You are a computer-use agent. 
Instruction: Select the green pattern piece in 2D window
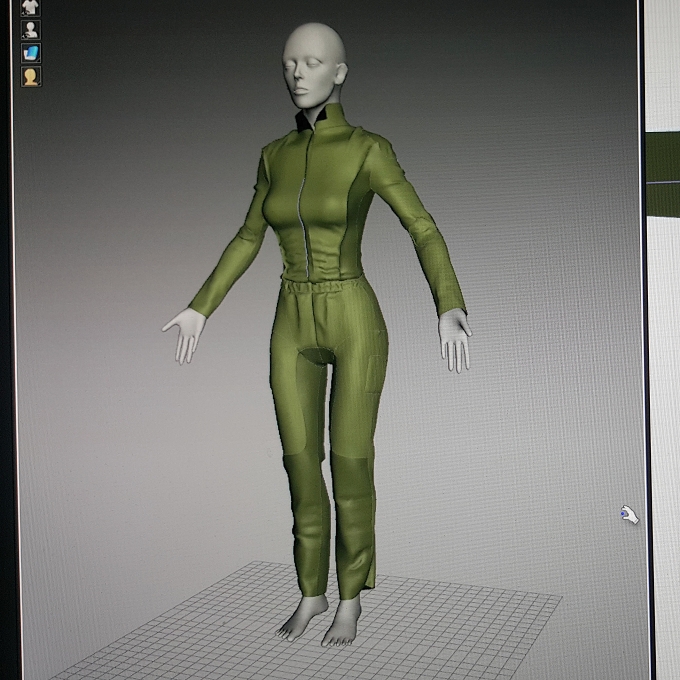coord(663,173)
